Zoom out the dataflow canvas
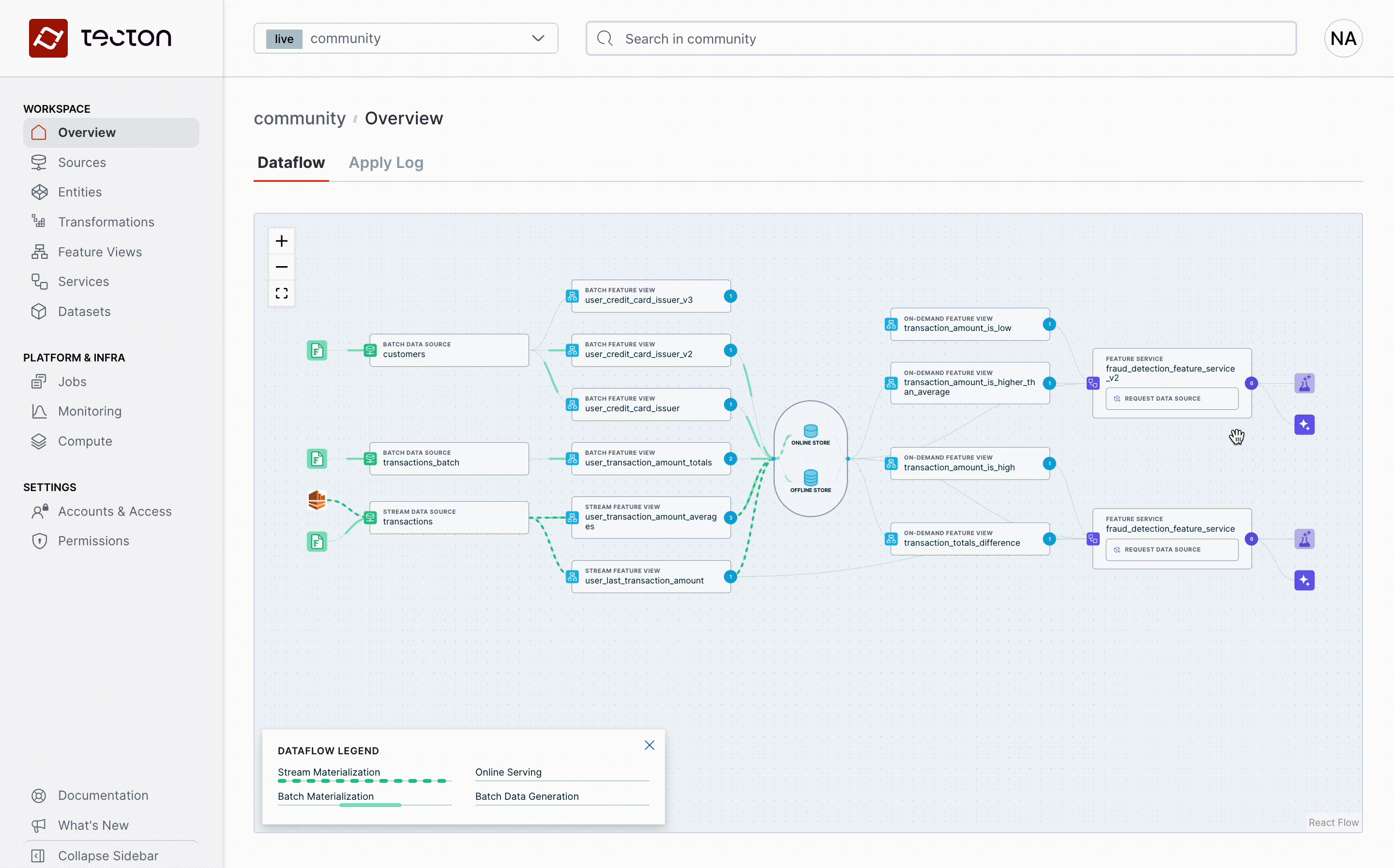 (281, 267)
